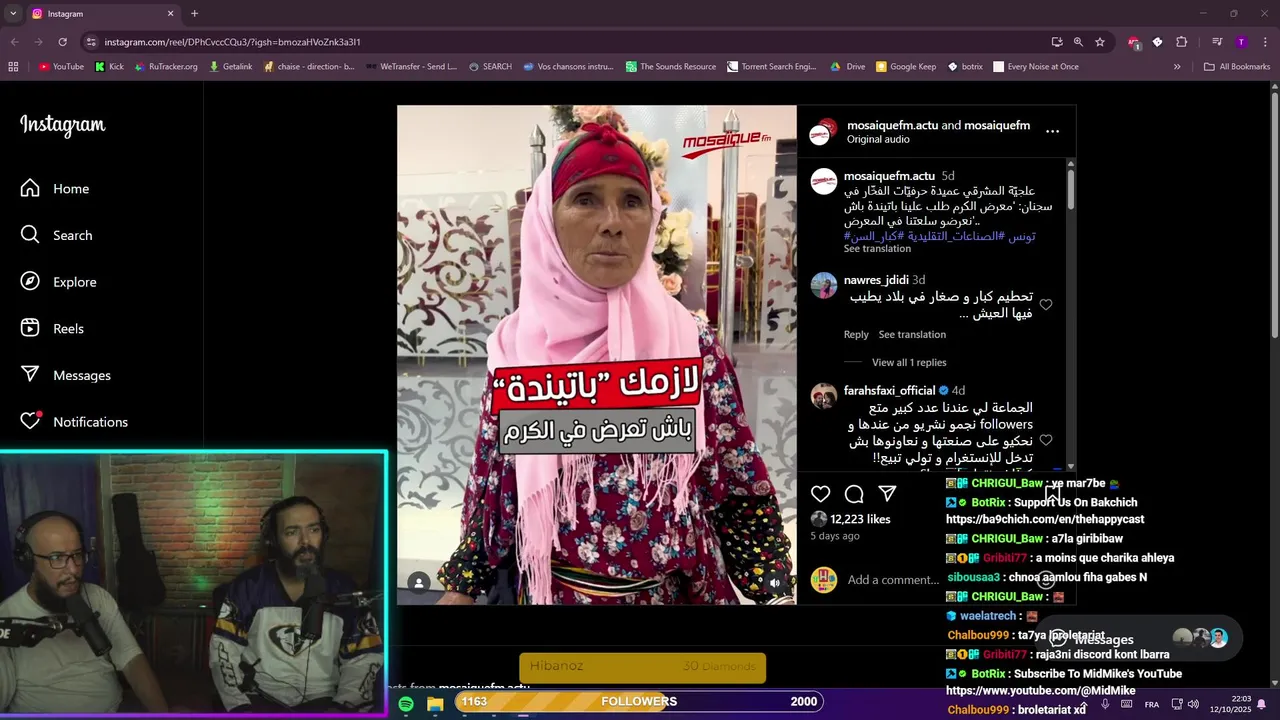Click the Arabic hashtag line in the caption
The width and height of the screenshot is (1280, 720).
coord(939,236)
